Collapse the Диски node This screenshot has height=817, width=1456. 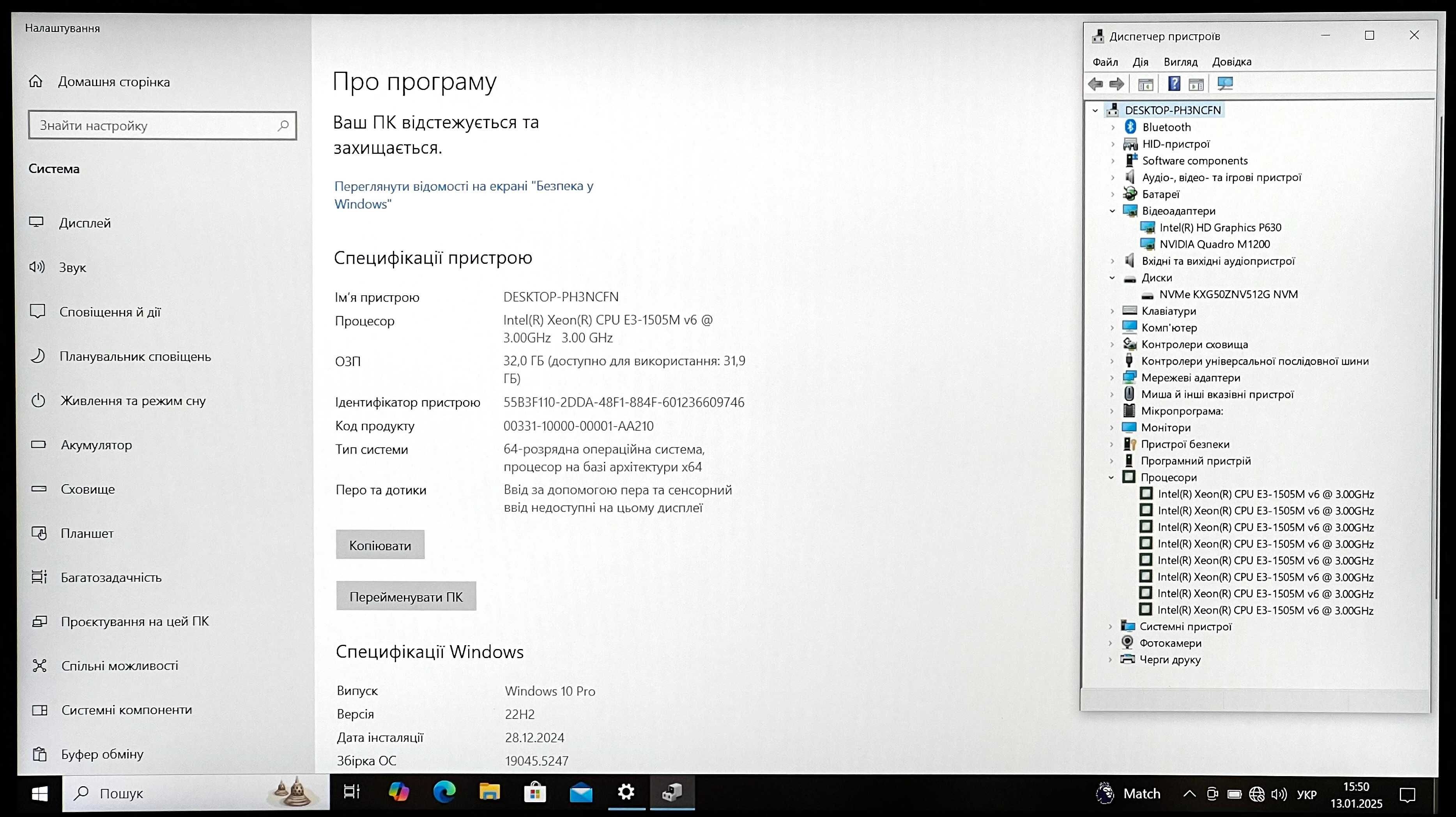point(1112,277)
